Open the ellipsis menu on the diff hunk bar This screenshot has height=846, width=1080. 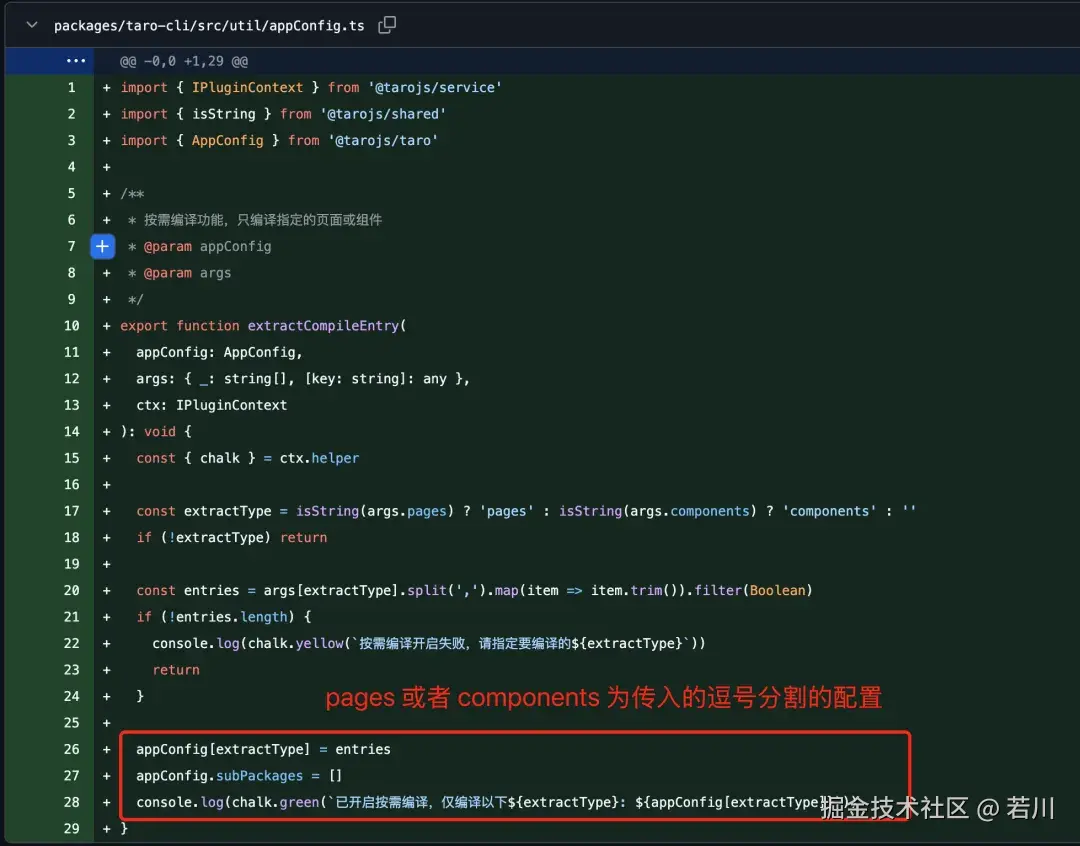[x=76, y=61]
